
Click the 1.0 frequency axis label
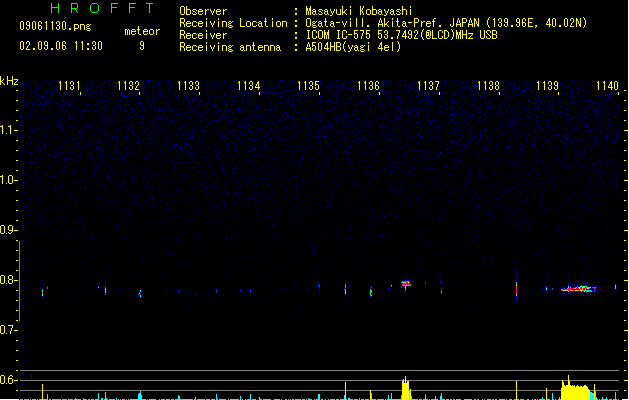8,180
